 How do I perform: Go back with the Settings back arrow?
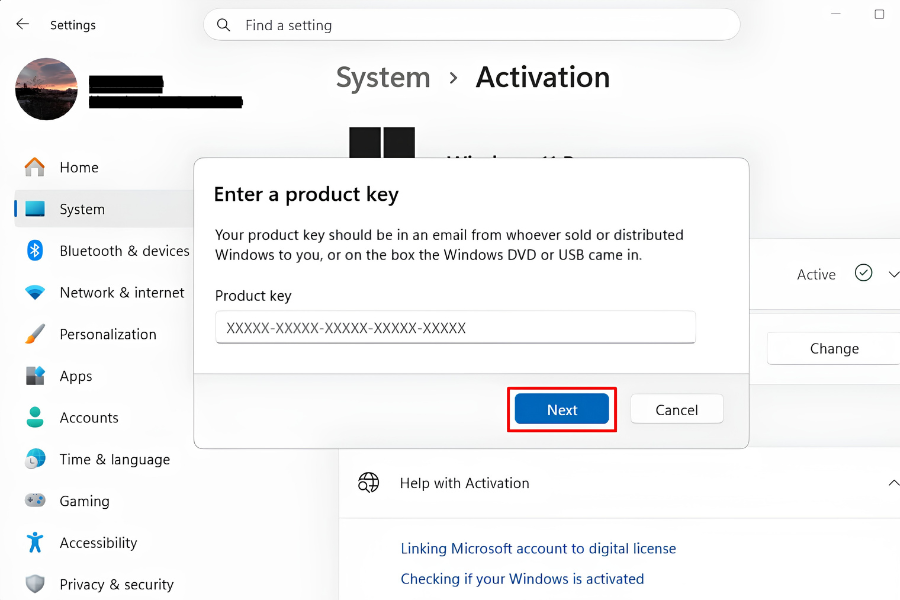(x=22, y=24)
